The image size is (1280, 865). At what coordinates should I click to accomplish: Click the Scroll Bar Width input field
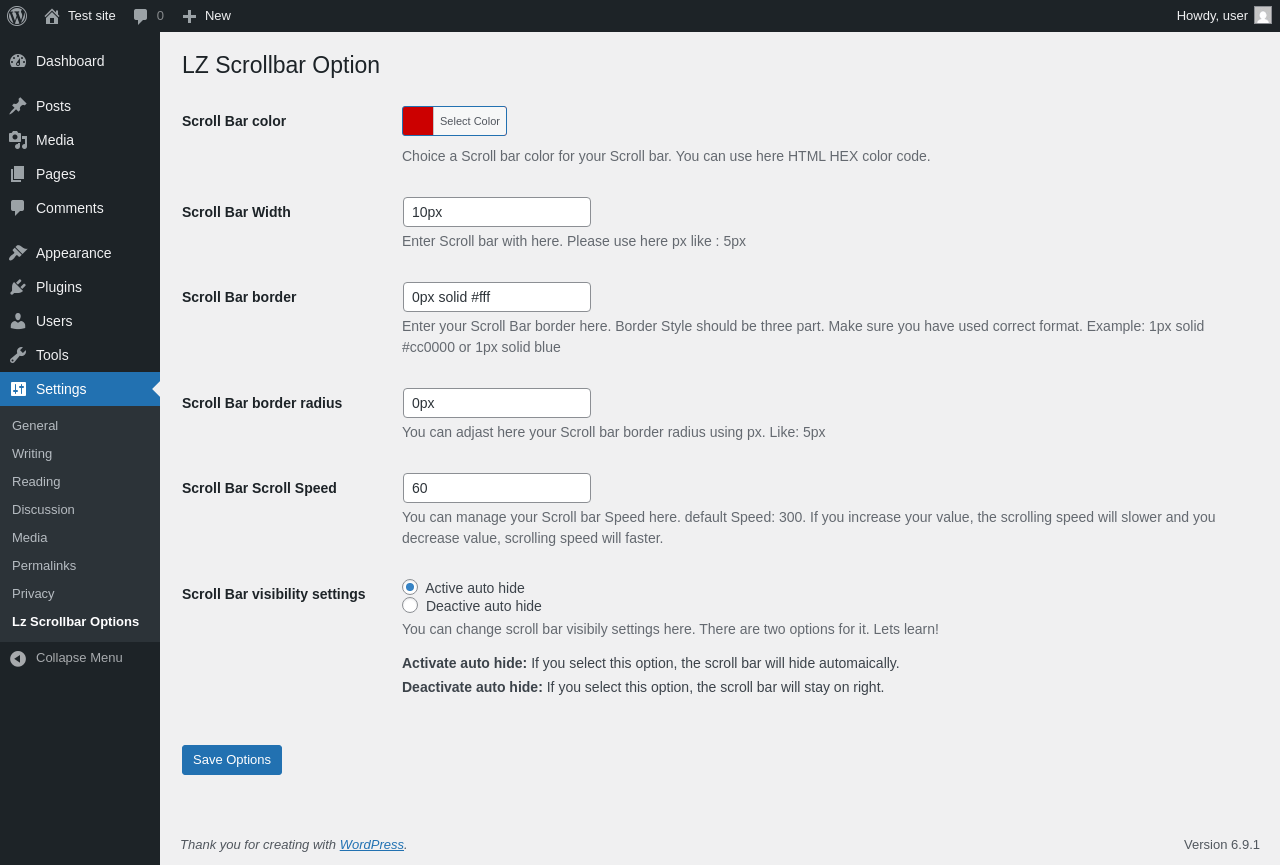click(x=497, y=212)
